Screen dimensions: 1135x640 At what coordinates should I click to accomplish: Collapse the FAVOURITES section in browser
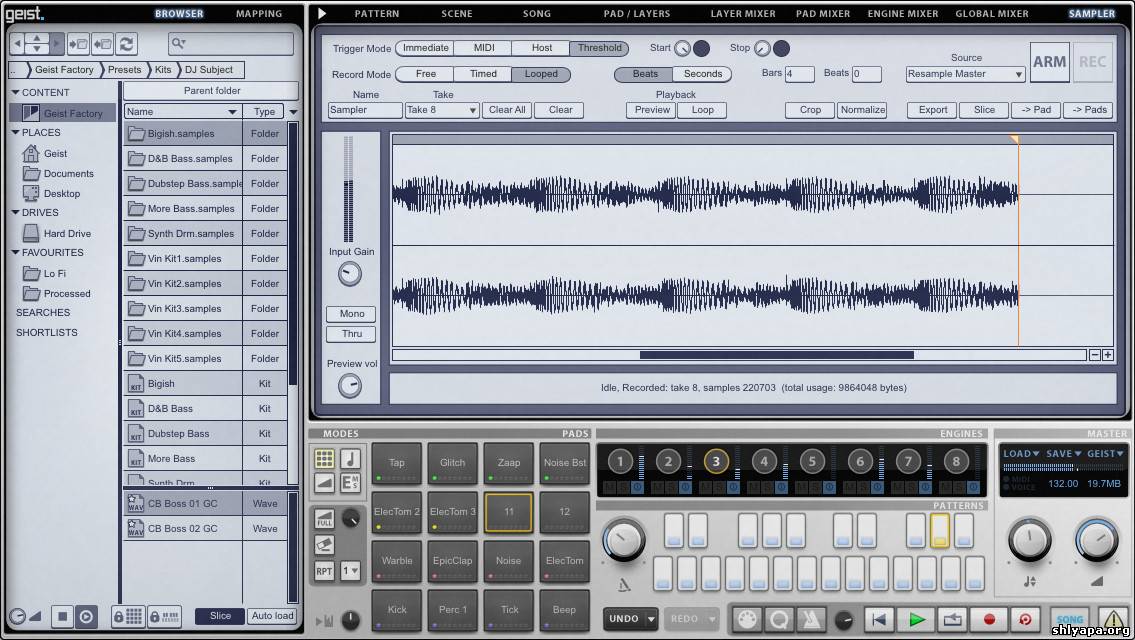pyautogui.click(x=16, y=253)
